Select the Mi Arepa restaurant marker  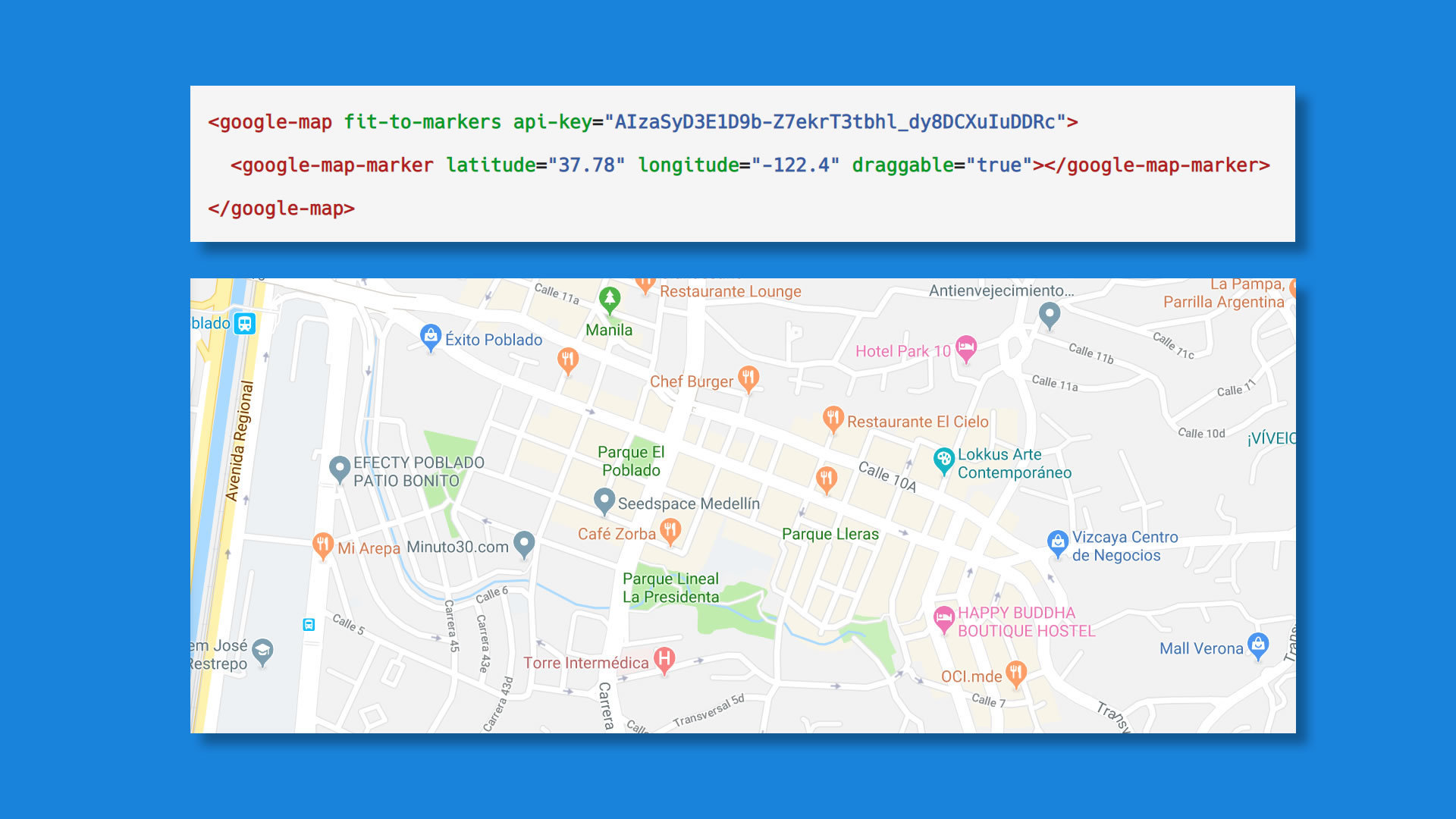tap(322, 544)
